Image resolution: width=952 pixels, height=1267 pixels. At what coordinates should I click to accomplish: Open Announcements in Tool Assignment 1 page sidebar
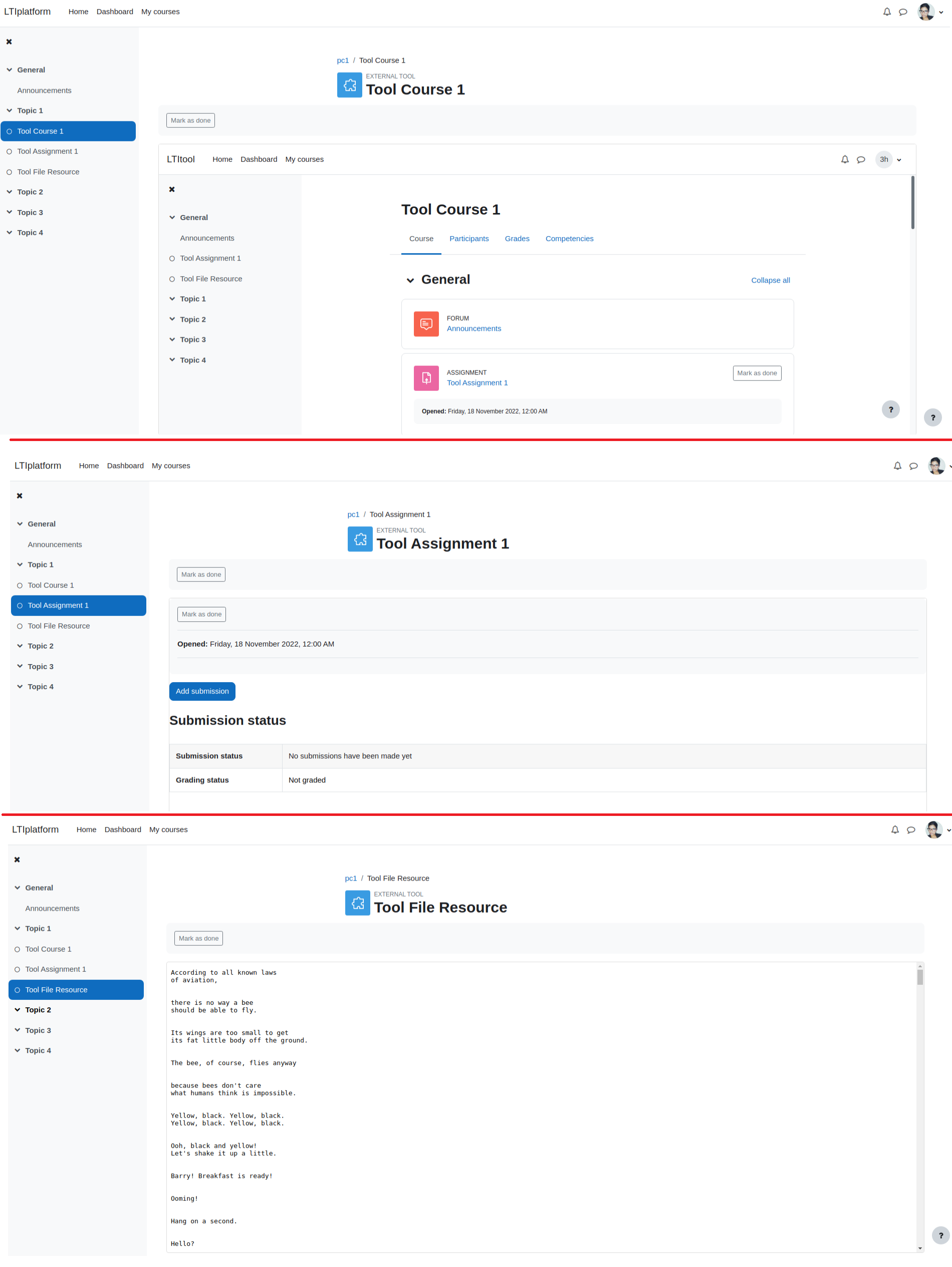tap(55, 545)
